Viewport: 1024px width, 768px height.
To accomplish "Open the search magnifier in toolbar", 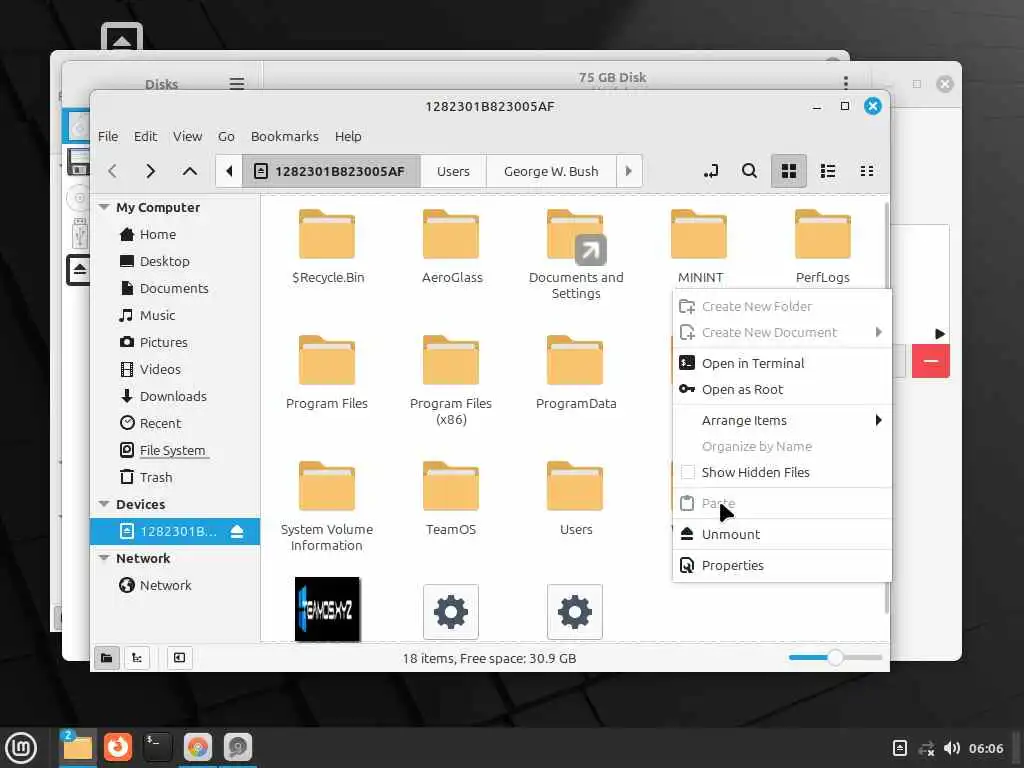I will coord(750,171).
